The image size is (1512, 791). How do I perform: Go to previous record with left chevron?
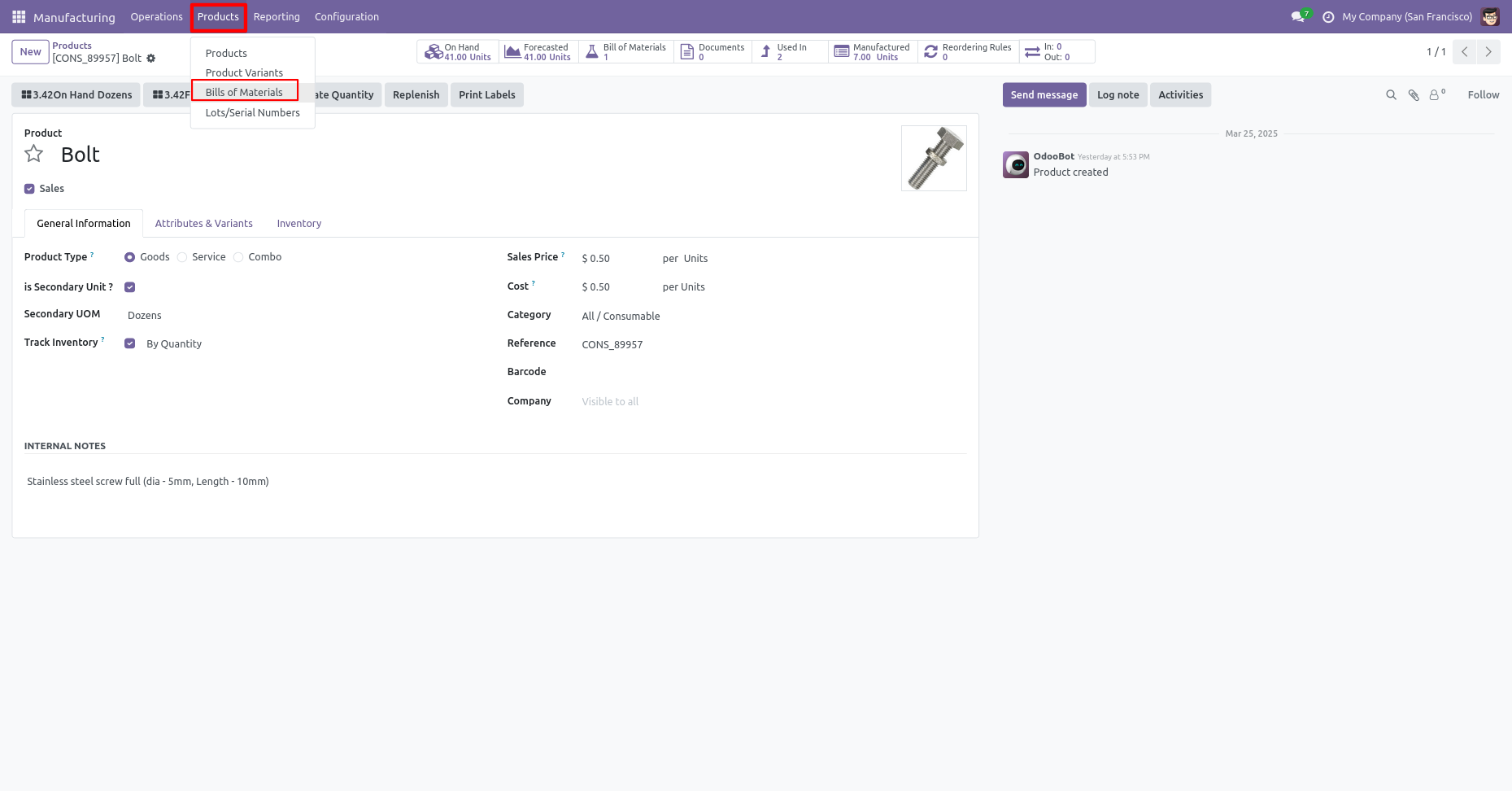tap(1464, 52)
